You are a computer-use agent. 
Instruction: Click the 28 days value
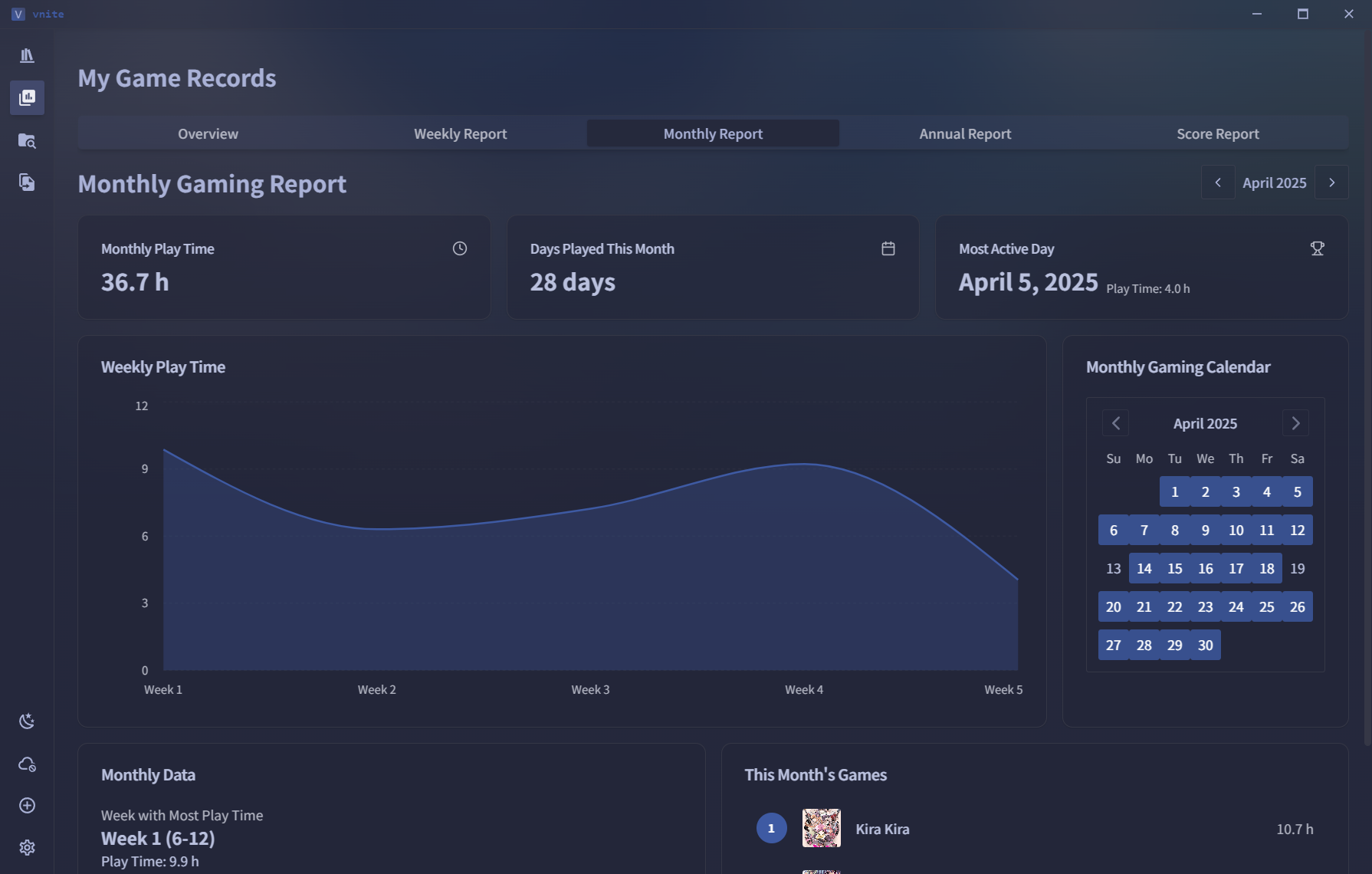[x=573, y=282]
